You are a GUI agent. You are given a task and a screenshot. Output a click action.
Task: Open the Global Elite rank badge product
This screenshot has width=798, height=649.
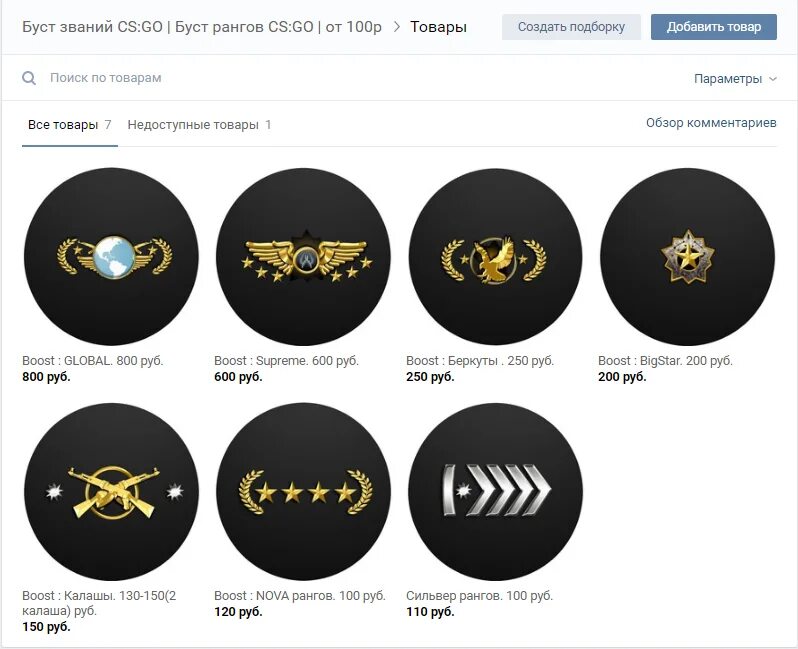(111, 257)
